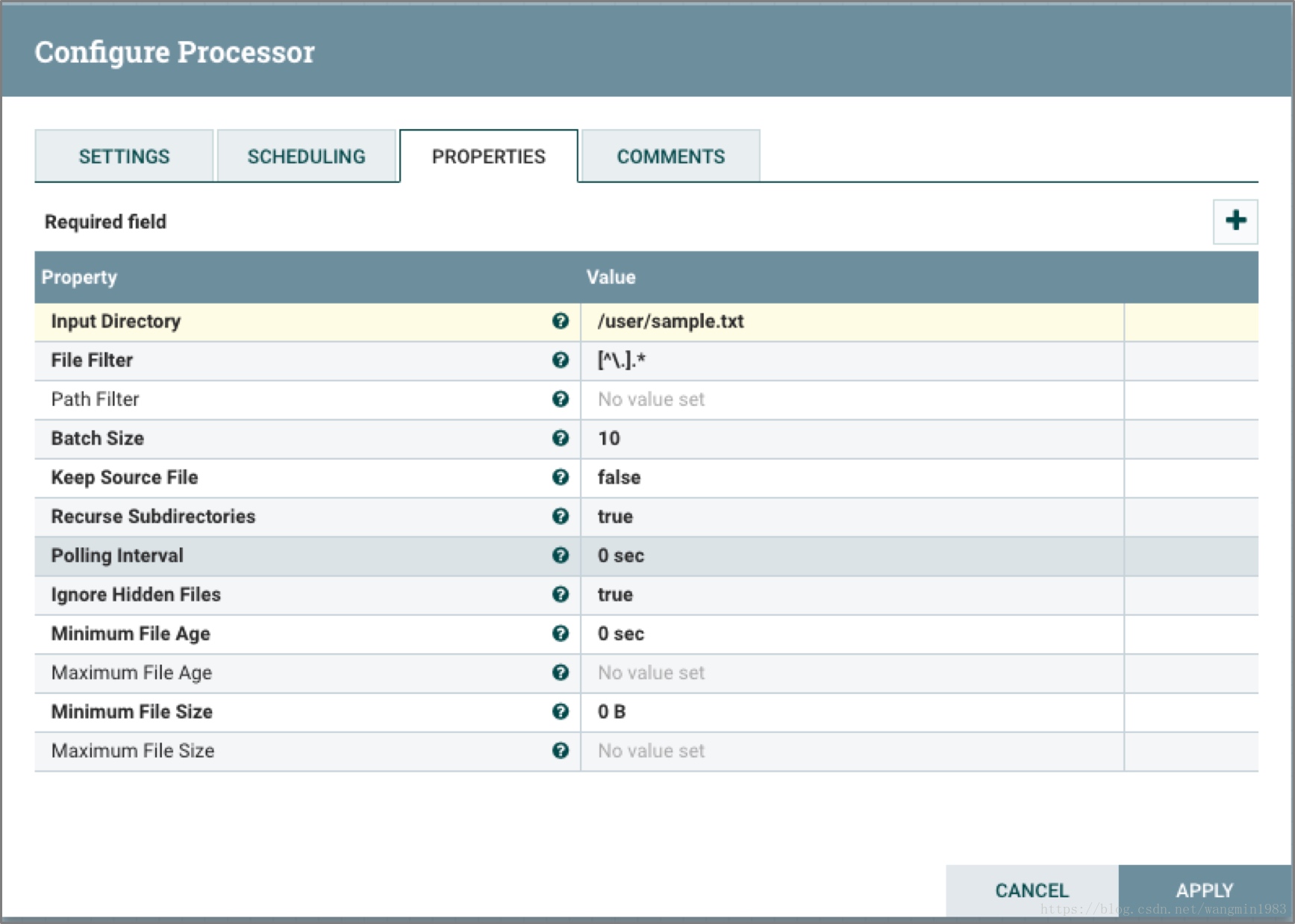Select the Maximum File Size property name
Screen dimensions: 1295x924
133,751
